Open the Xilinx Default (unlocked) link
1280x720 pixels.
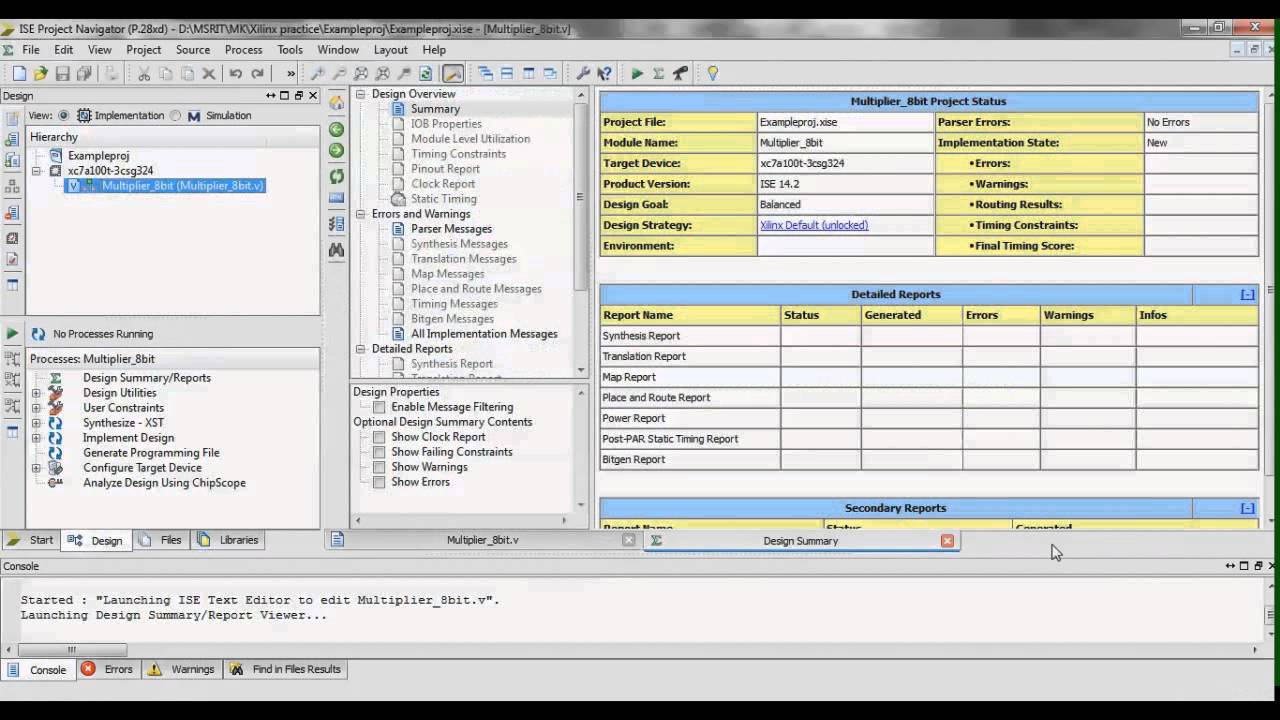coord(814,225)
